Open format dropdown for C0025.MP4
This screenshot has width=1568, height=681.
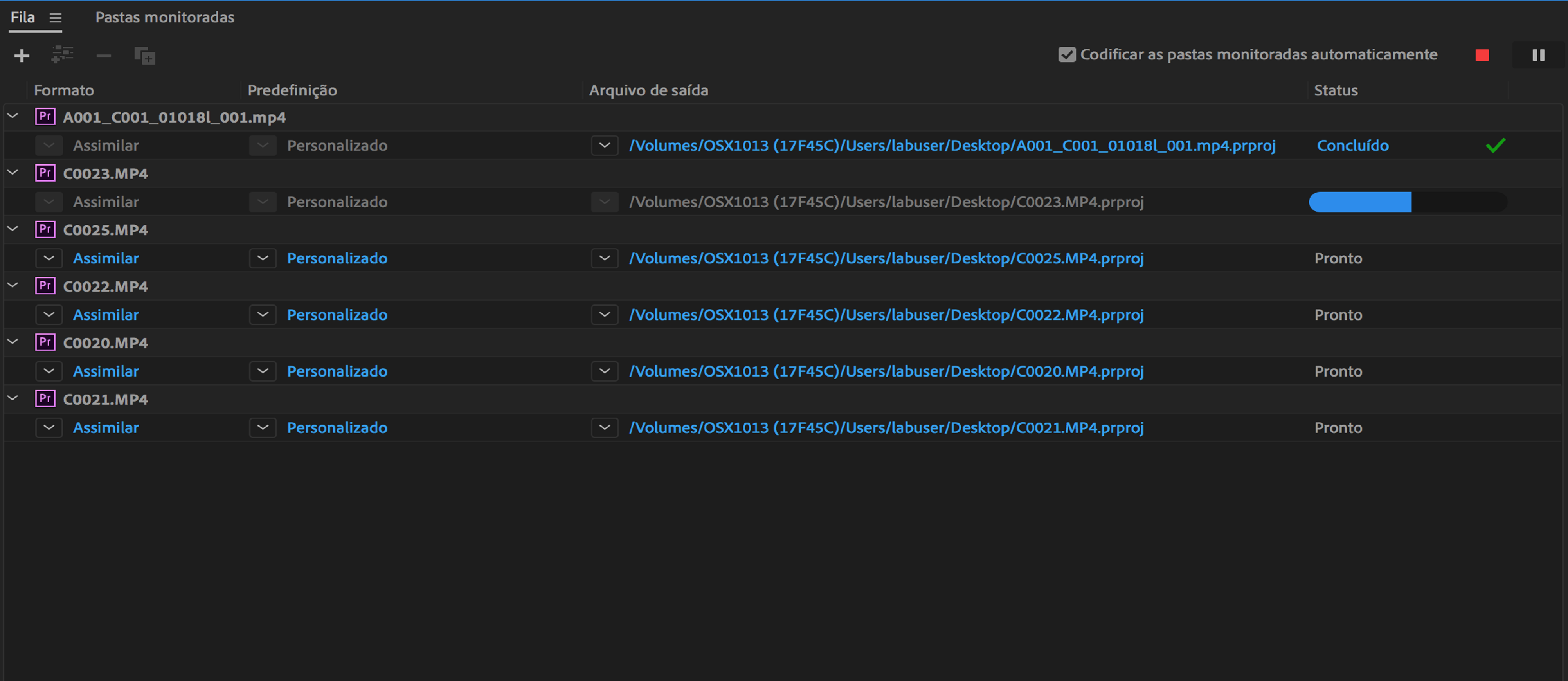[49, 258]
